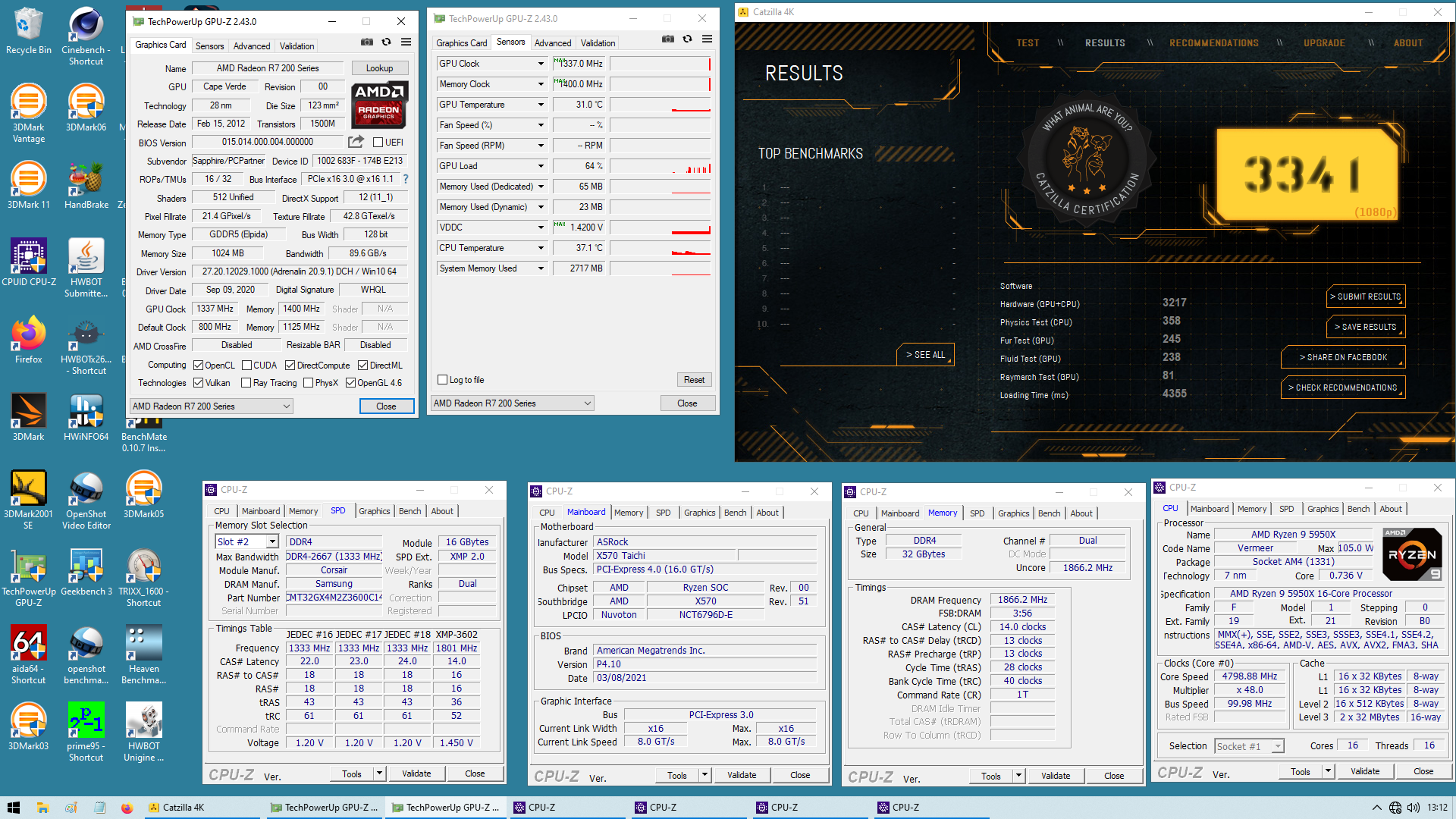Click the Lookup button in GPU-Z
The width and height of the screenshot is (1456, 819).
click(x=379, y=68)
